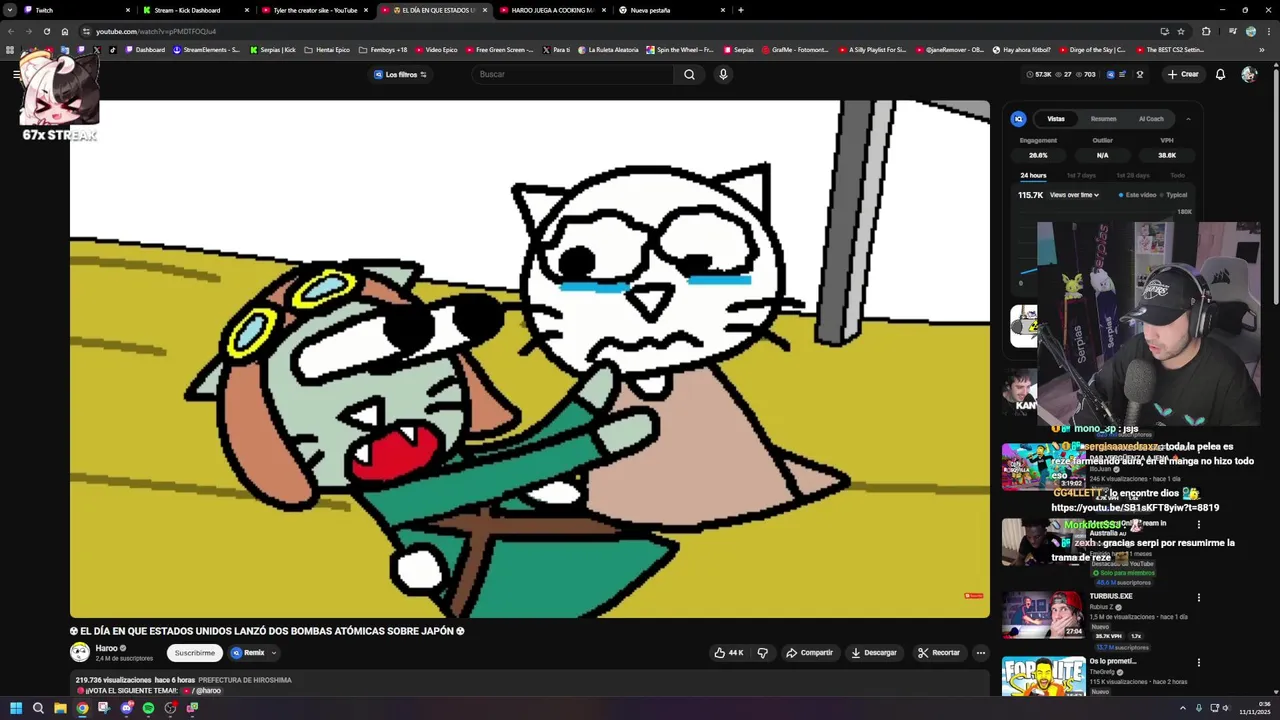Collapse the vidIQ panel with chevron

coord(1188,119)
